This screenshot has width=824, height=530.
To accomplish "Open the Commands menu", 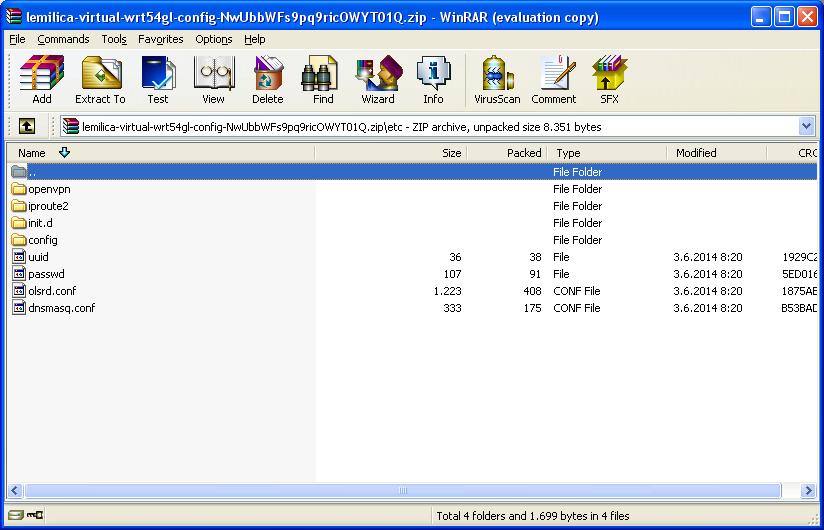I will [x=63, y=39].
